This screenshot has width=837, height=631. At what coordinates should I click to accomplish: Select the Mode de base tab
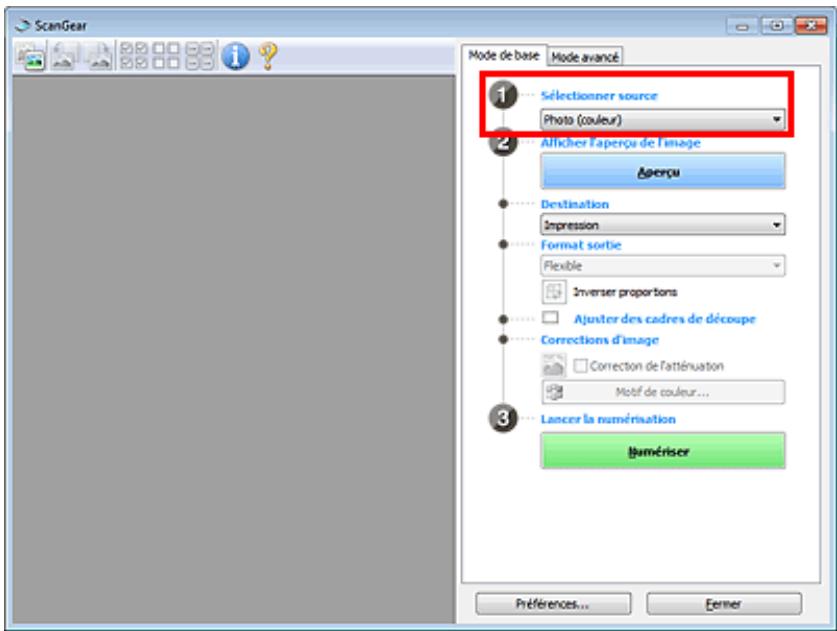(504, 55)
